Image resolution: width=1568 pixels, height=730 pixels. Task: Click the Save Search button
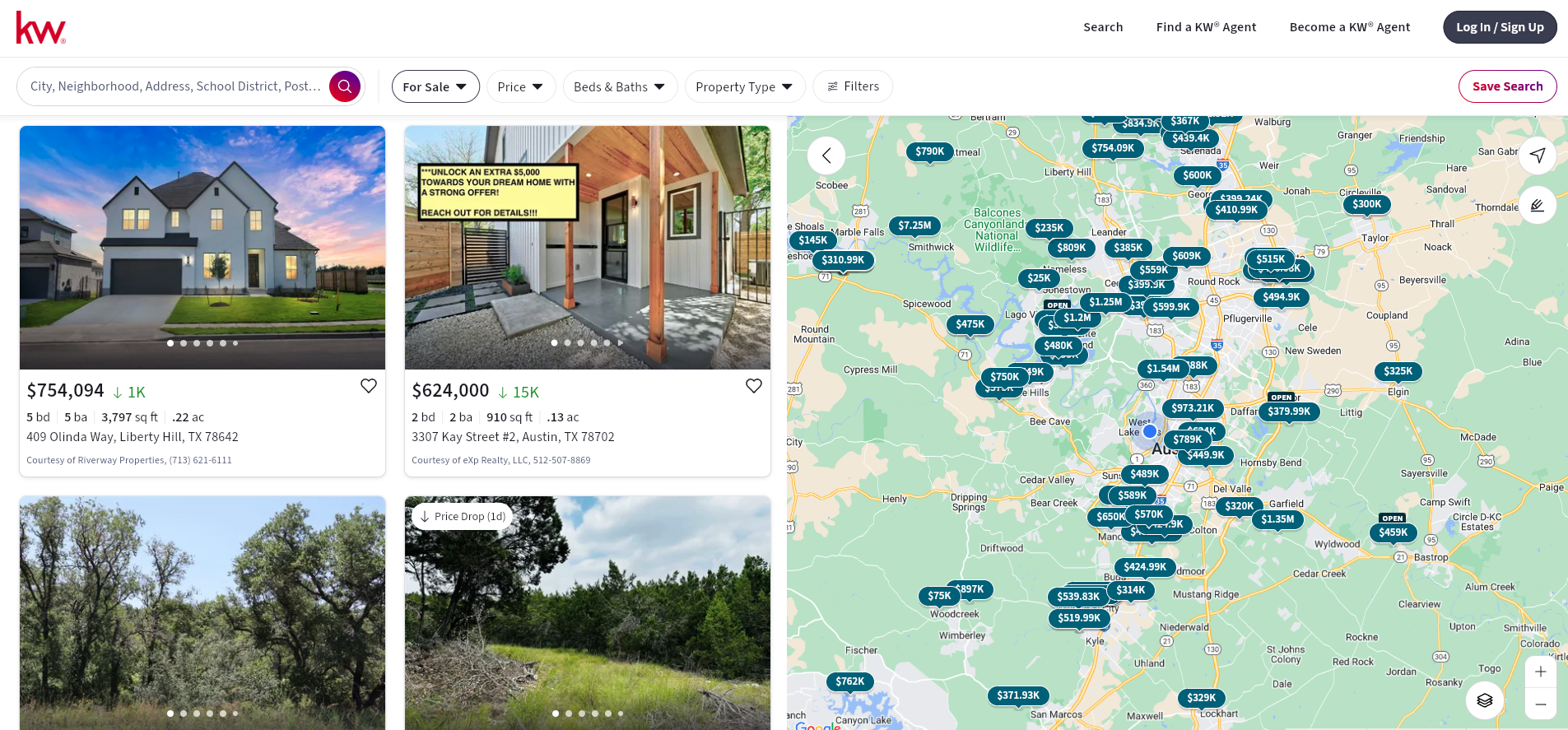pyautogui.click(x=1507, y=86)
